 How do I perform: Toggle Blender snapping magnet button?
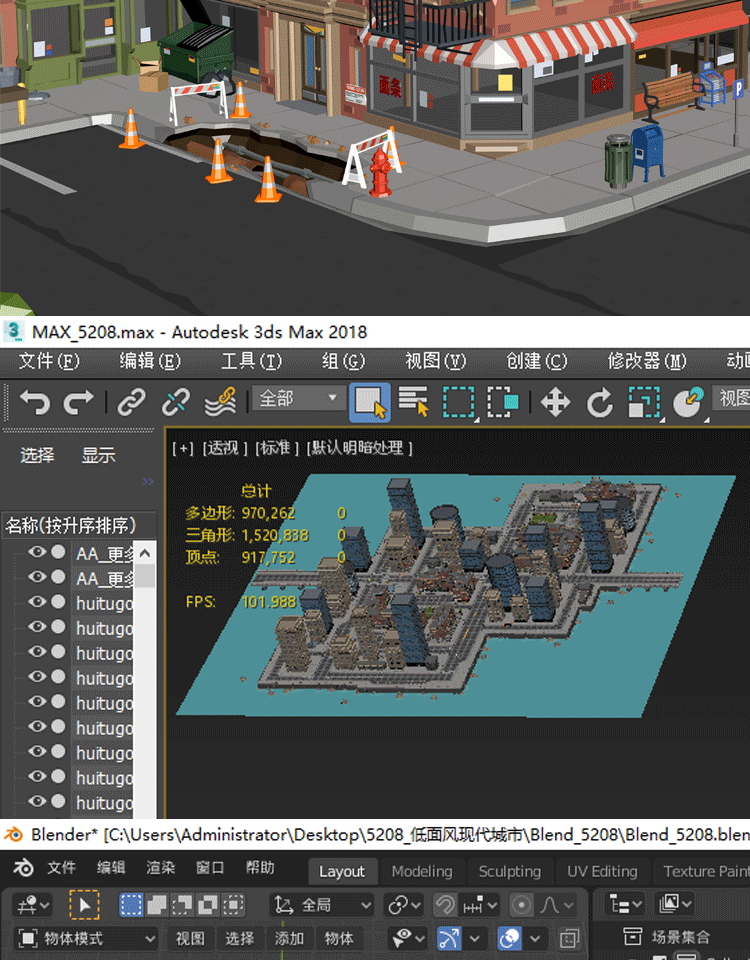click(x=445, y=905)
